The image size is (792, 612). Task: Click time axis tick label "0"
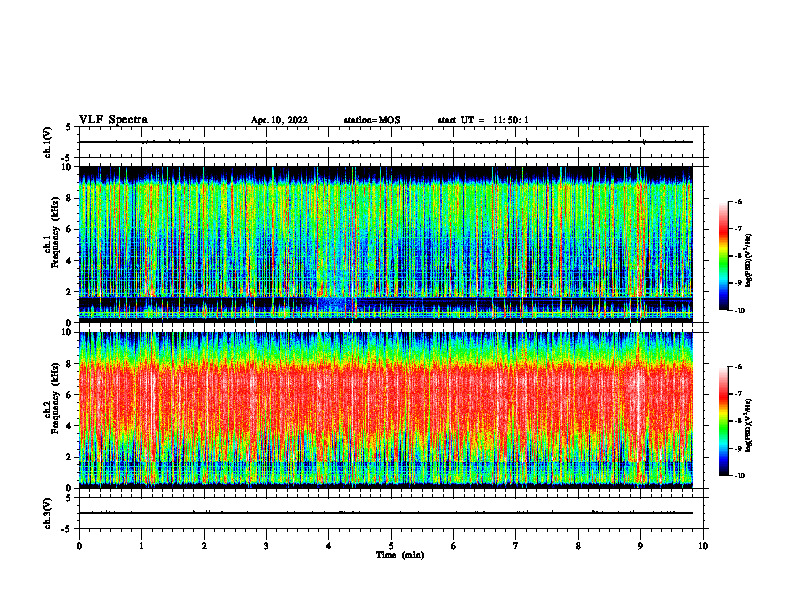pyautogui.click(x=79, y=546)
